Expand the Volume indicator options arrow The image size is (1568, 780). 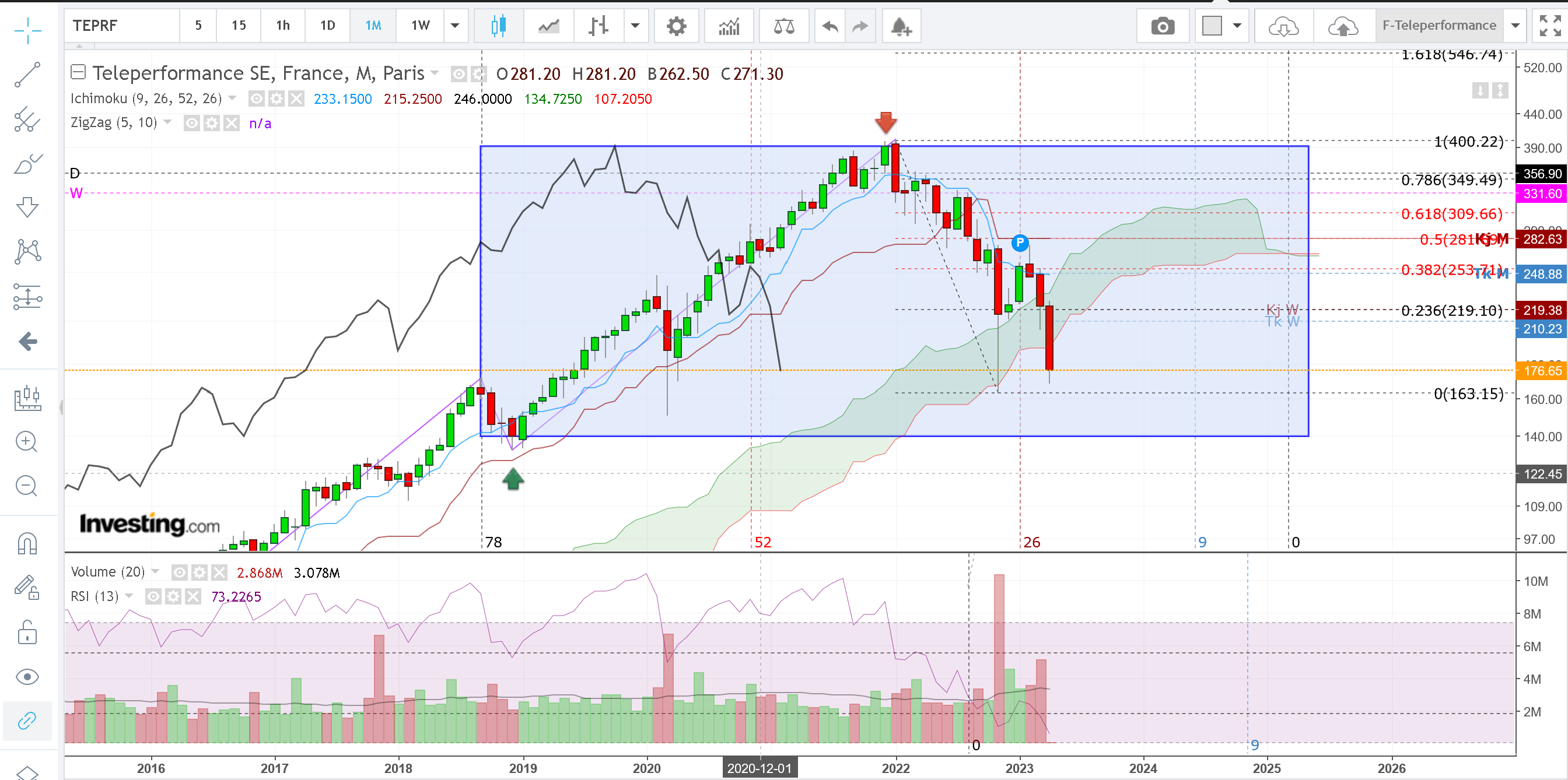tap(155, 571)
